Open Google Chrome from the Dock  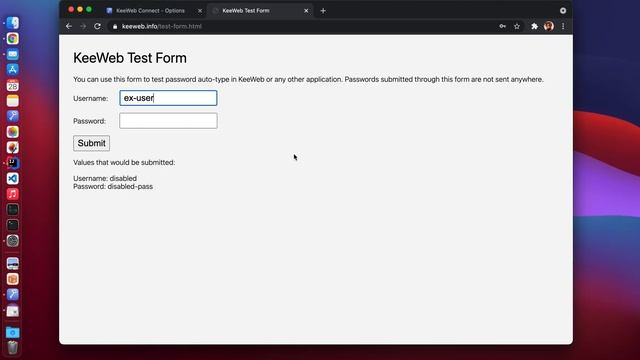point(13,38)
